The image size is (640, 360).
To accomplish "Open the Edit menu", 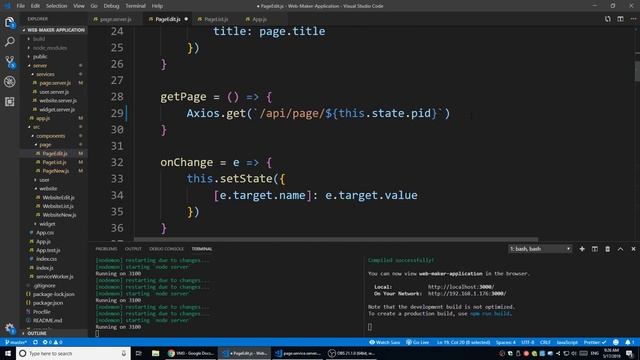I will coord(36,6).
